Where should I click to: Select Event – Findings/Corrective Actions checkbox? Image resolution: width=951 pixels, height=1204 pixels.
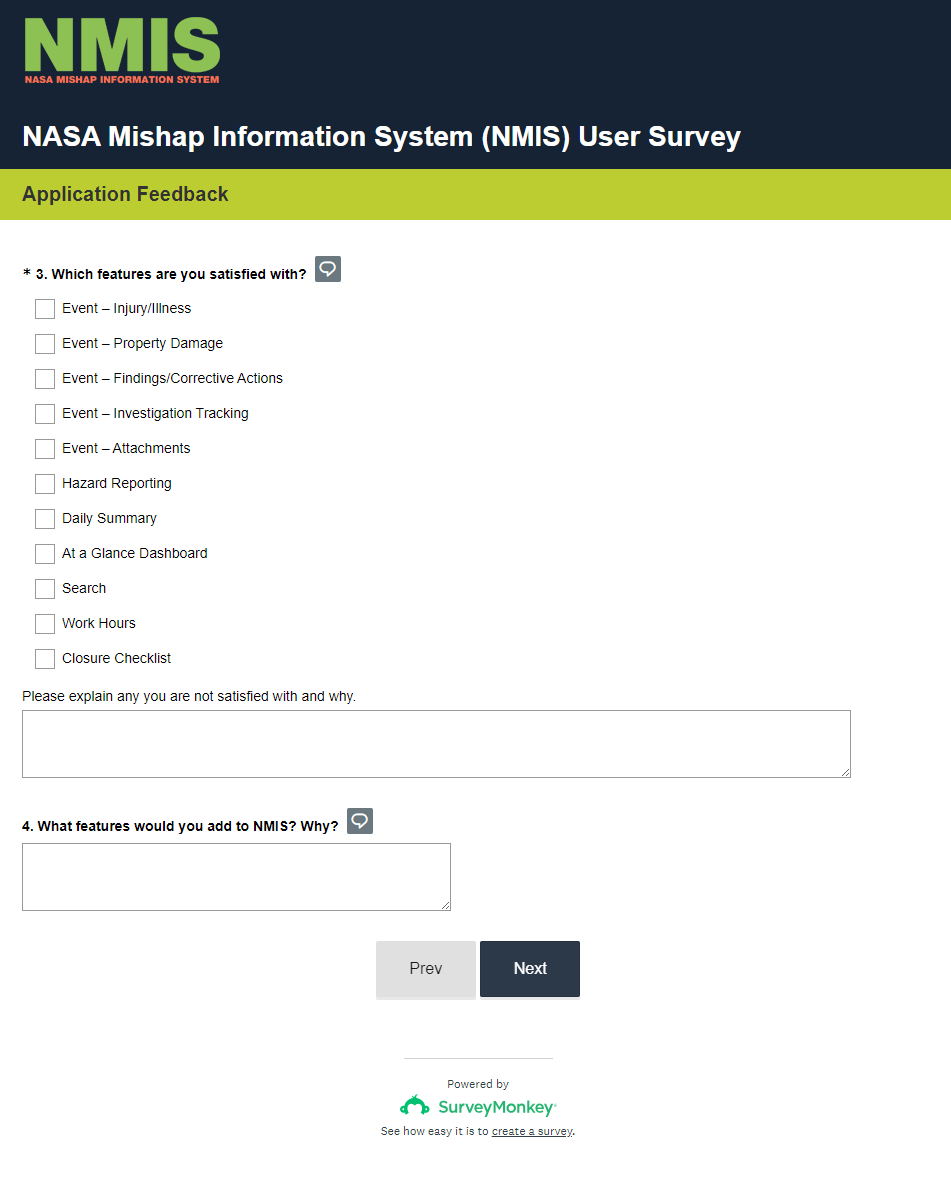tap(45, 379)
